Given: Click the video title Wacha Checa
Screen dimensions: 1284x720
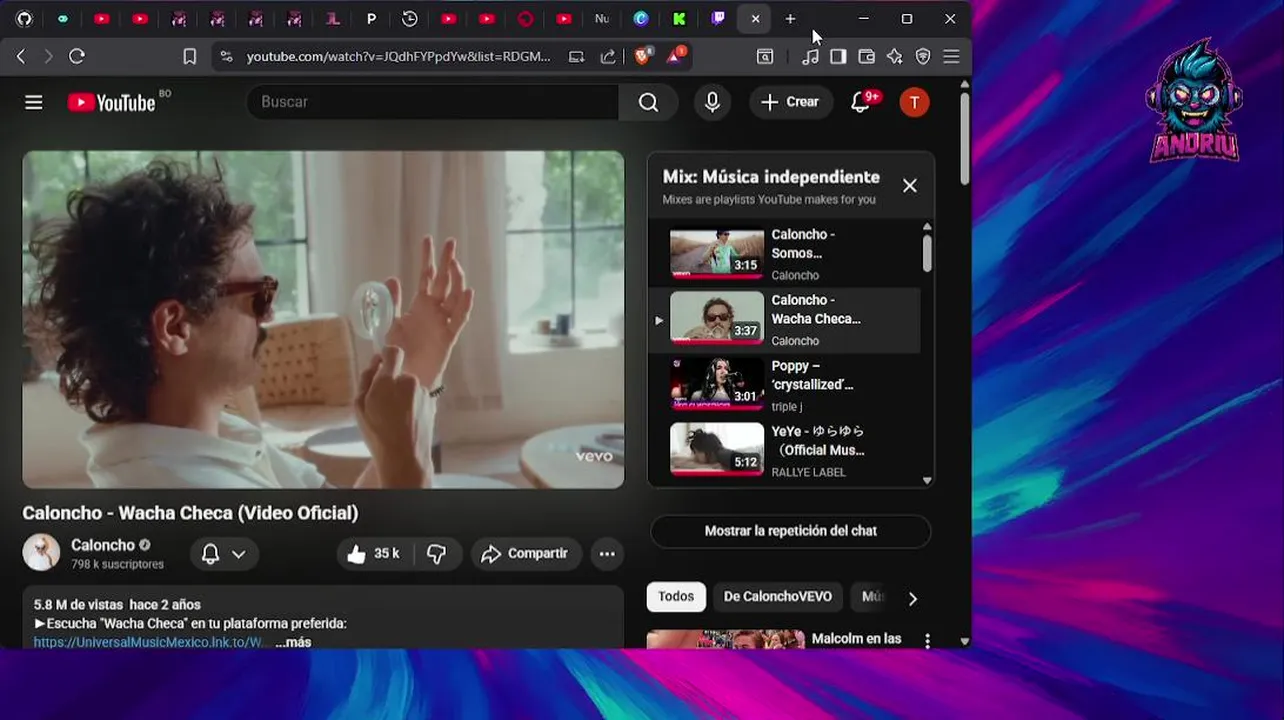Looking at the screenshot, I should [x=190, y=513].
